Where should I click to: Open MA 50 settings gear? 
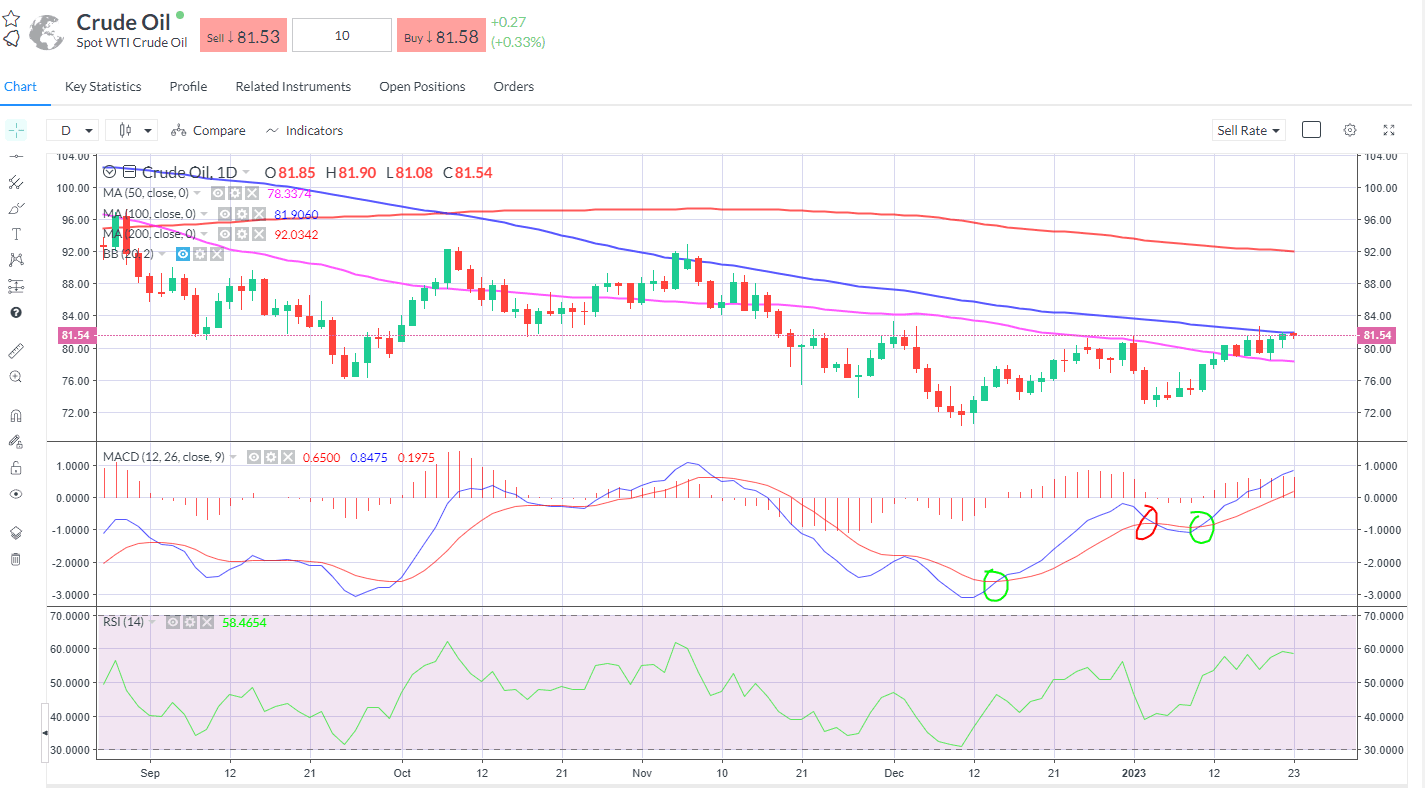235,193
